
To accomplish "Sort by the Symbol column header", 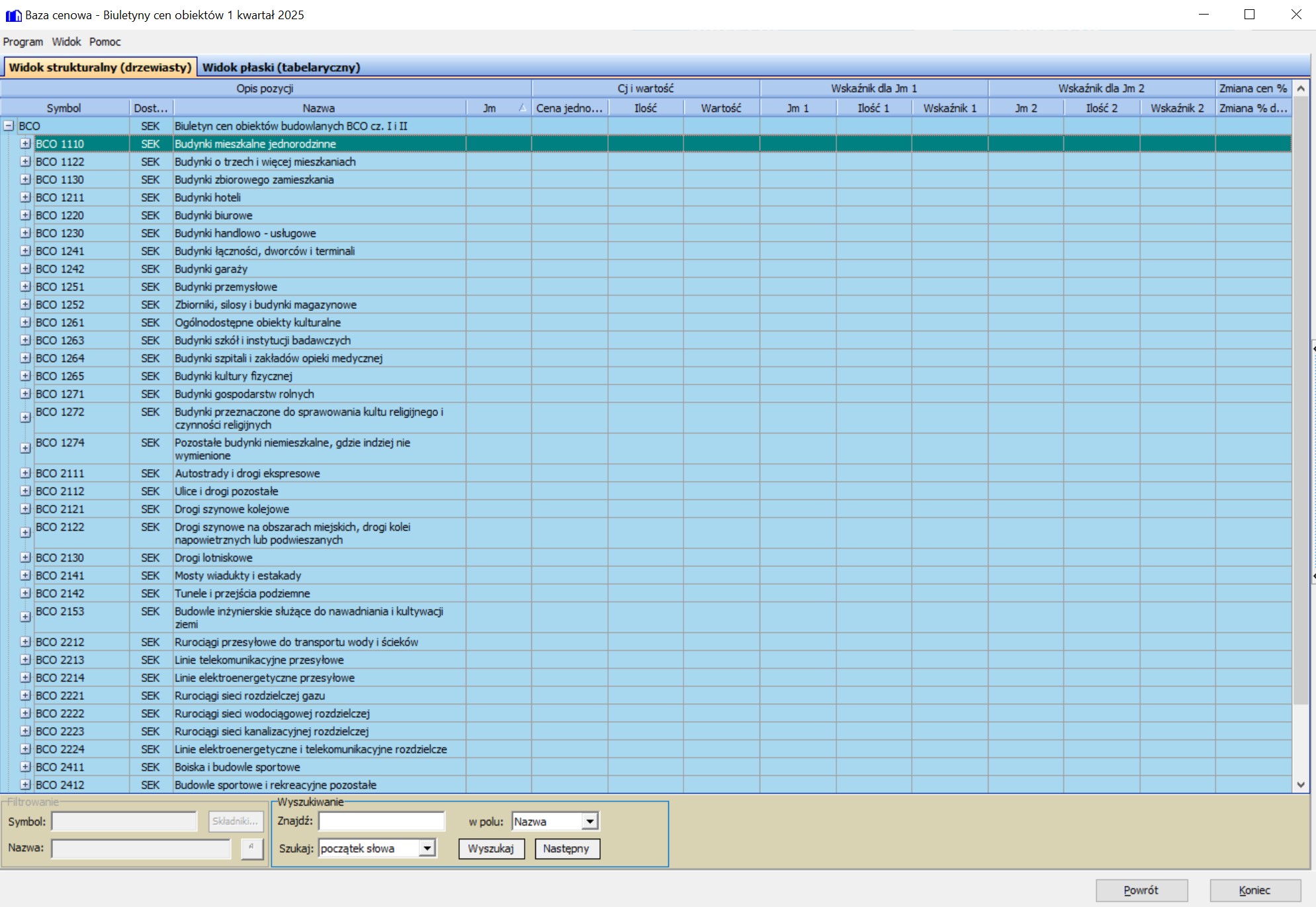I will pos(64,108).
